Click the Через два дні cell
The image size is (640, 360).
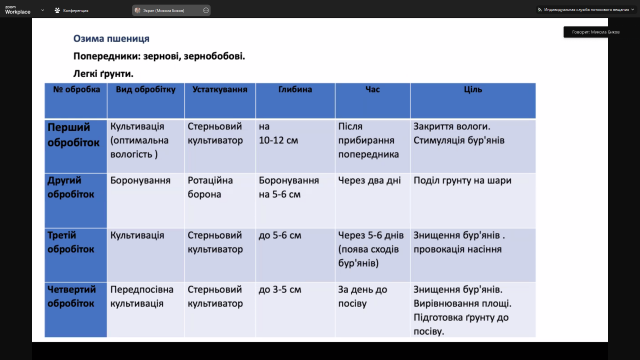pos(369,180)
